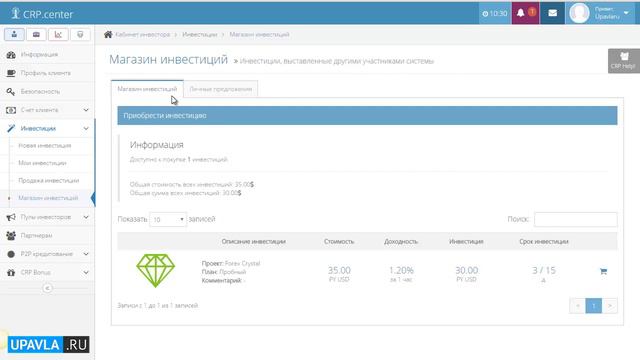Click the home icon in breadcrumb
The image size is (640, 360).
coord(108,35)
